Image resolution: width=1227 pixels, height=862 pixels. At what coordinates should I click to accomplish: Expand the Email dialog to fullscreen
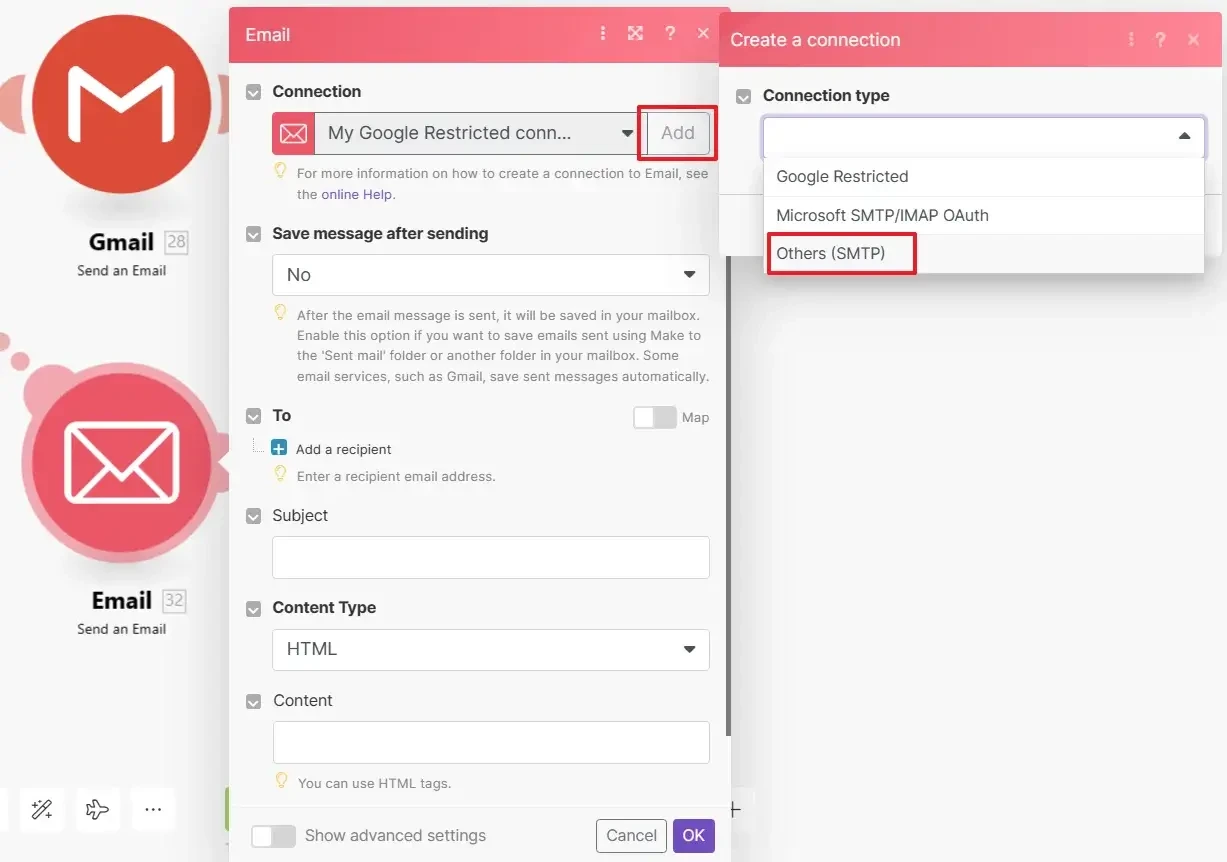pyautogui.click(x=635, y=33)
